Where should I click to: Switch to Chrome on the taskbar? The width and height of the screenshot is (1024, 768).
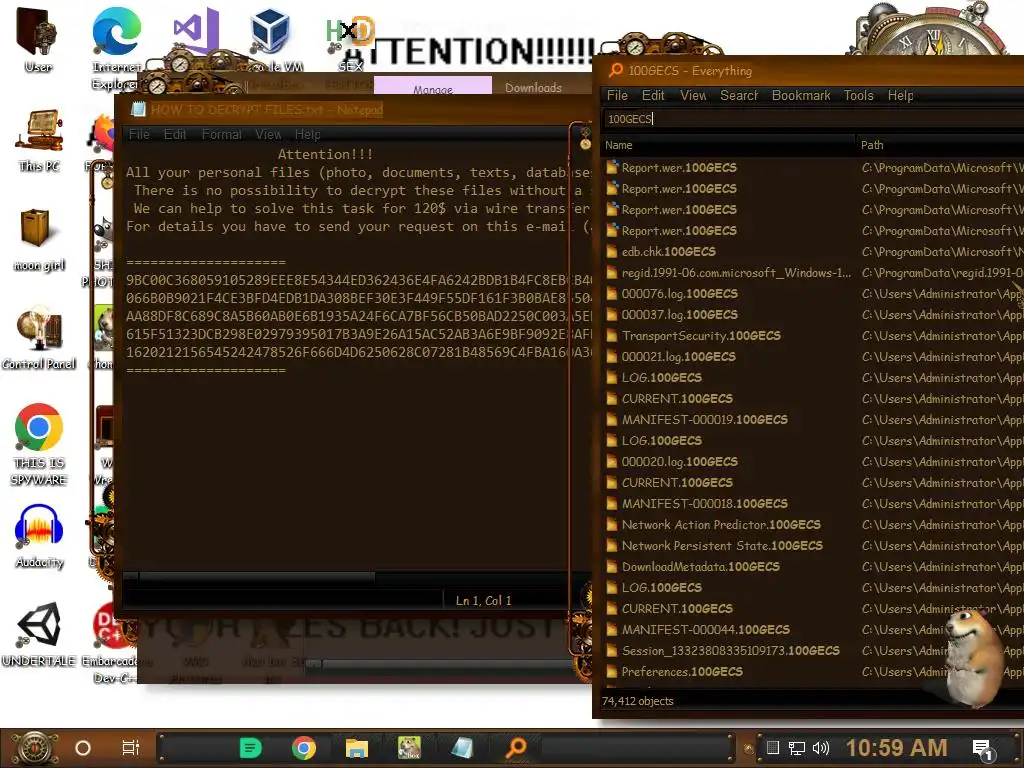click(304, 748)
